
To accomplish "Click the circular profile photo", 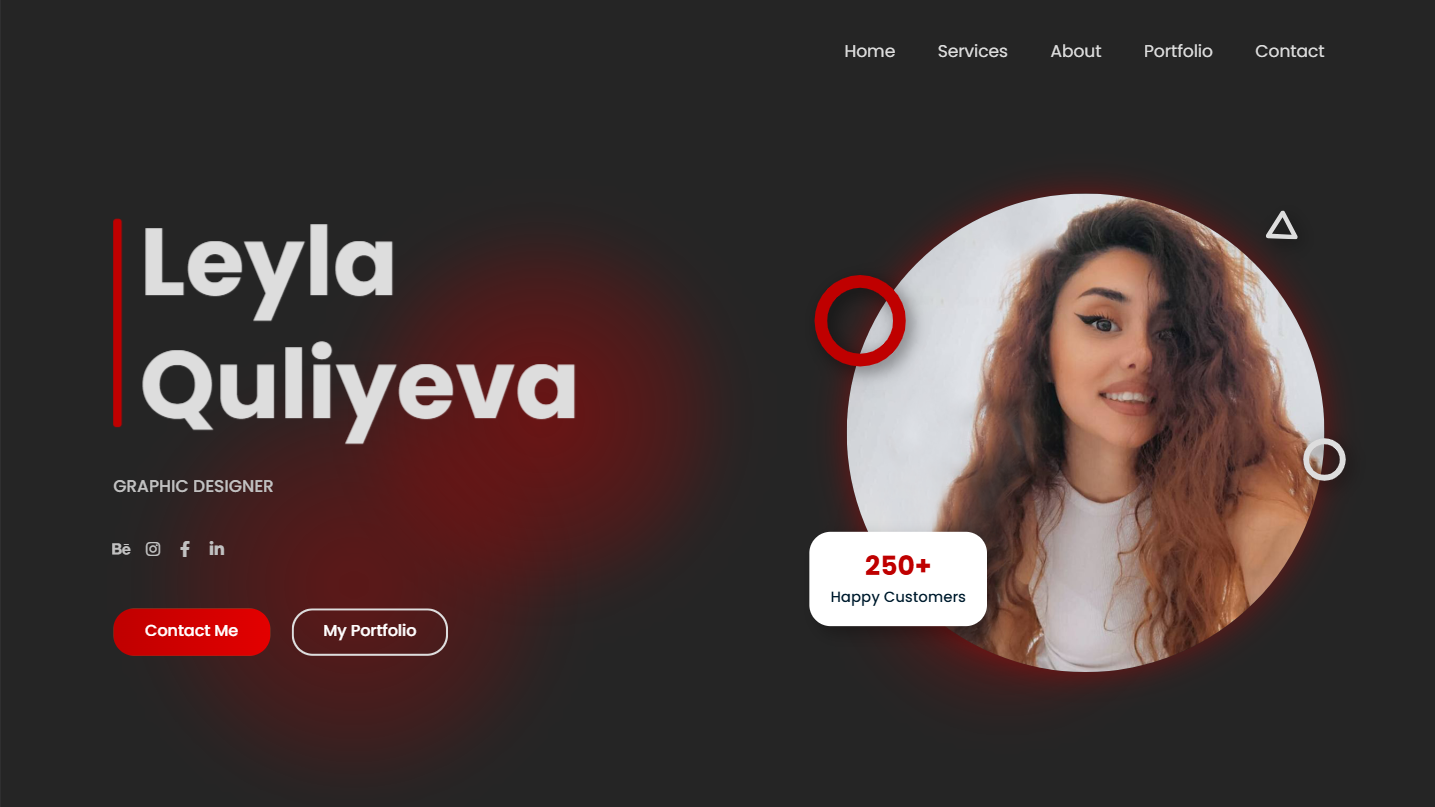I will point(1085,432).
